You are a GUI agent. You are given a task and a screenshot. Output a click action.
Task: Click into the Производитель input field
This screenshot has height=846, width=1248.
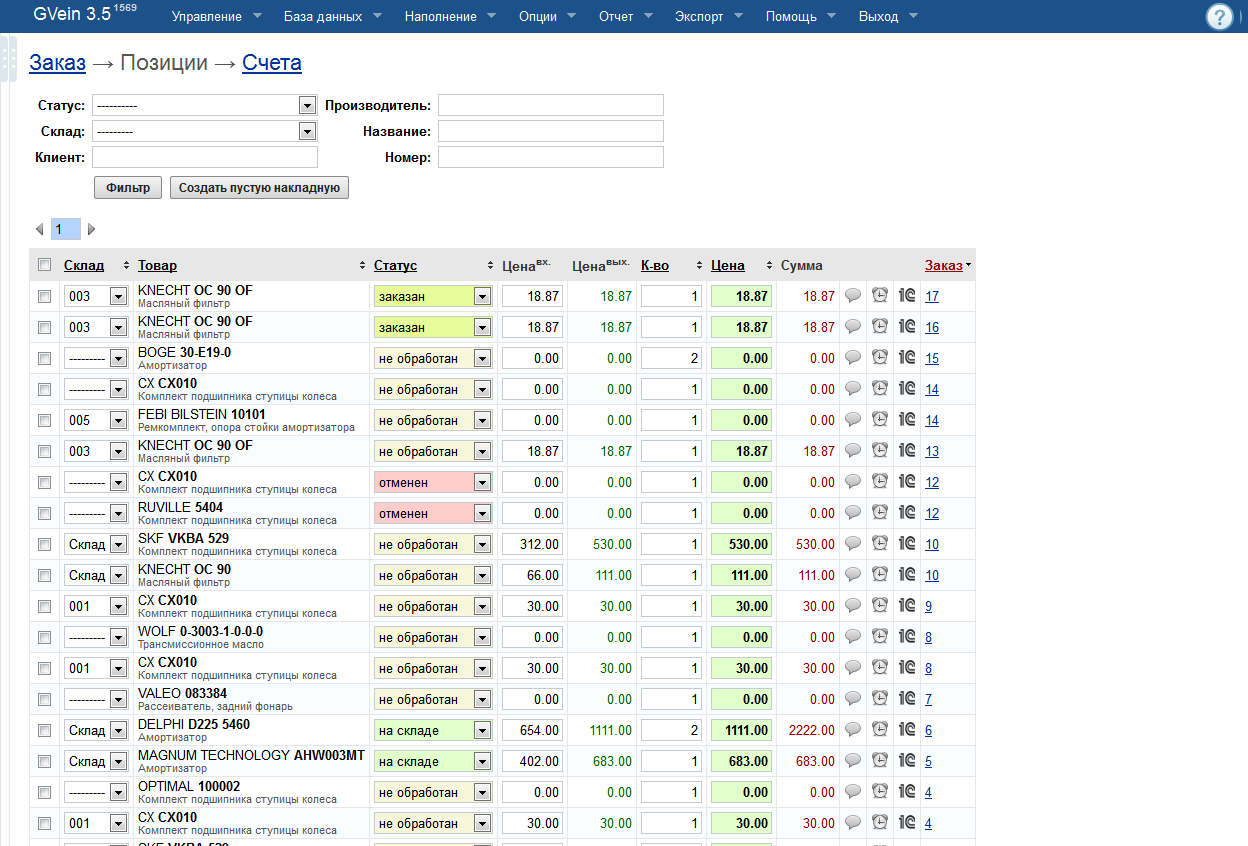coord(550,105)
